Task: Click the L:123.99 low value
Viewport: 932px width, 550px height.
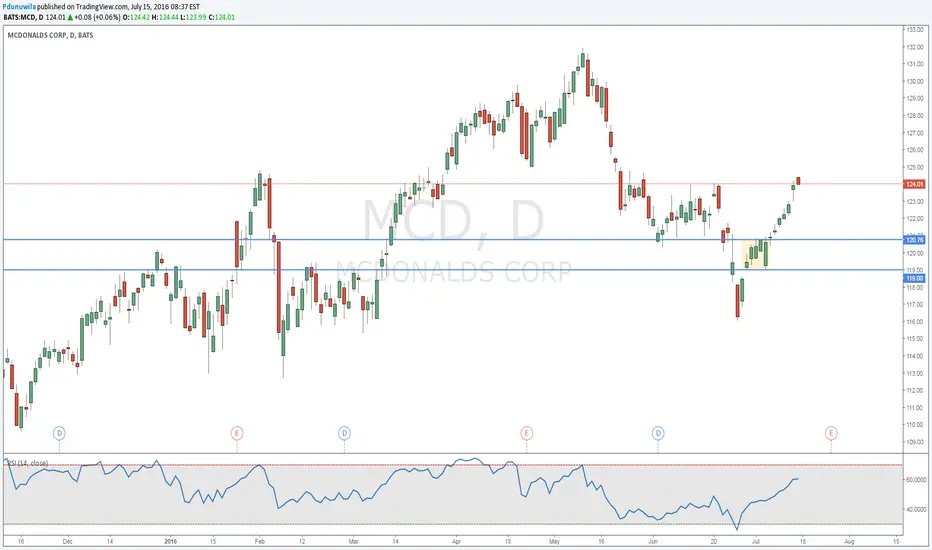Action: (193, 17)
